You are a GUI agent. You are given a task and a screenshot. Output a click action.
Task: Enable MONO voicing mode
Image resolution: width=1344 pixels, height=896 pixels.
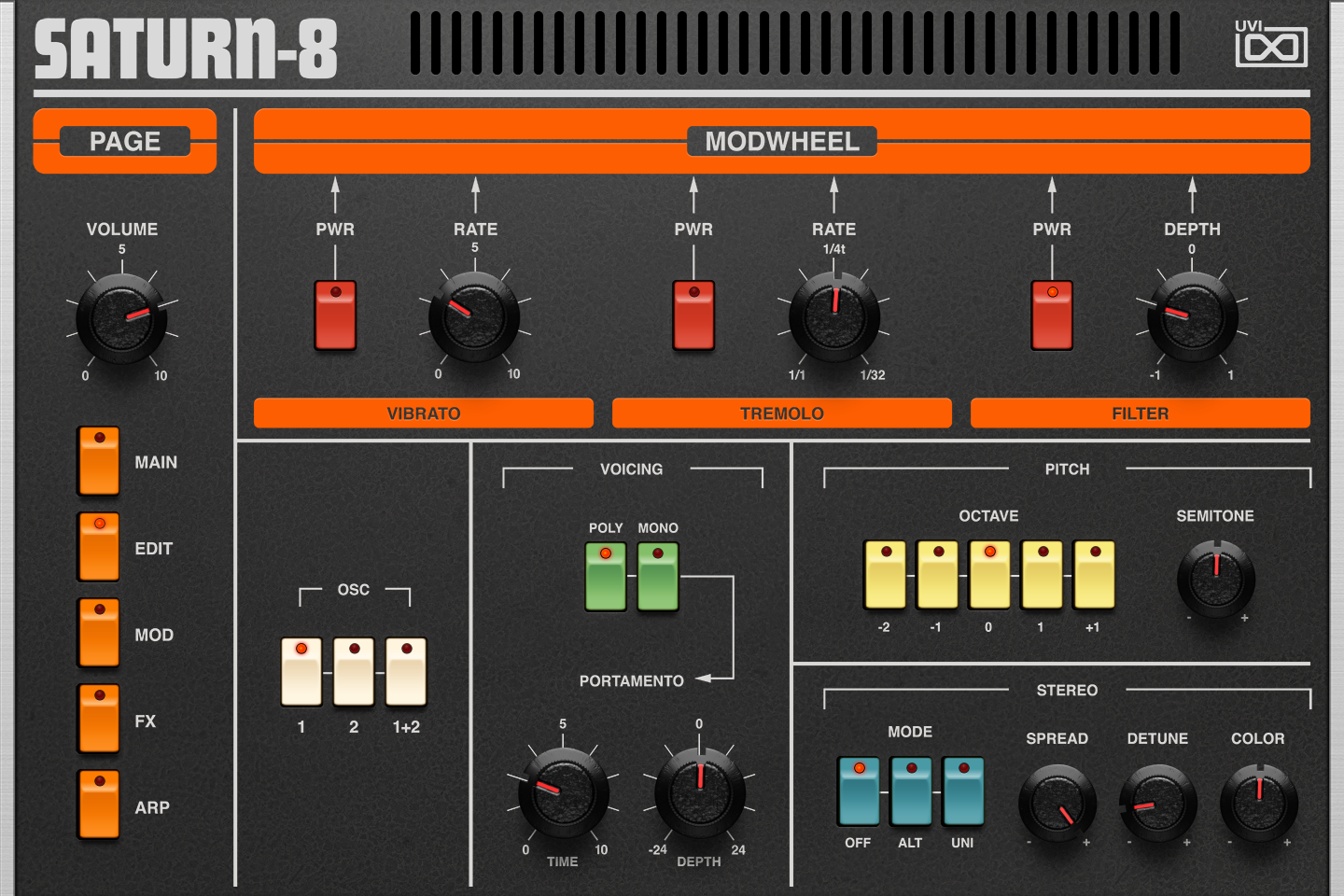point(658,577)
